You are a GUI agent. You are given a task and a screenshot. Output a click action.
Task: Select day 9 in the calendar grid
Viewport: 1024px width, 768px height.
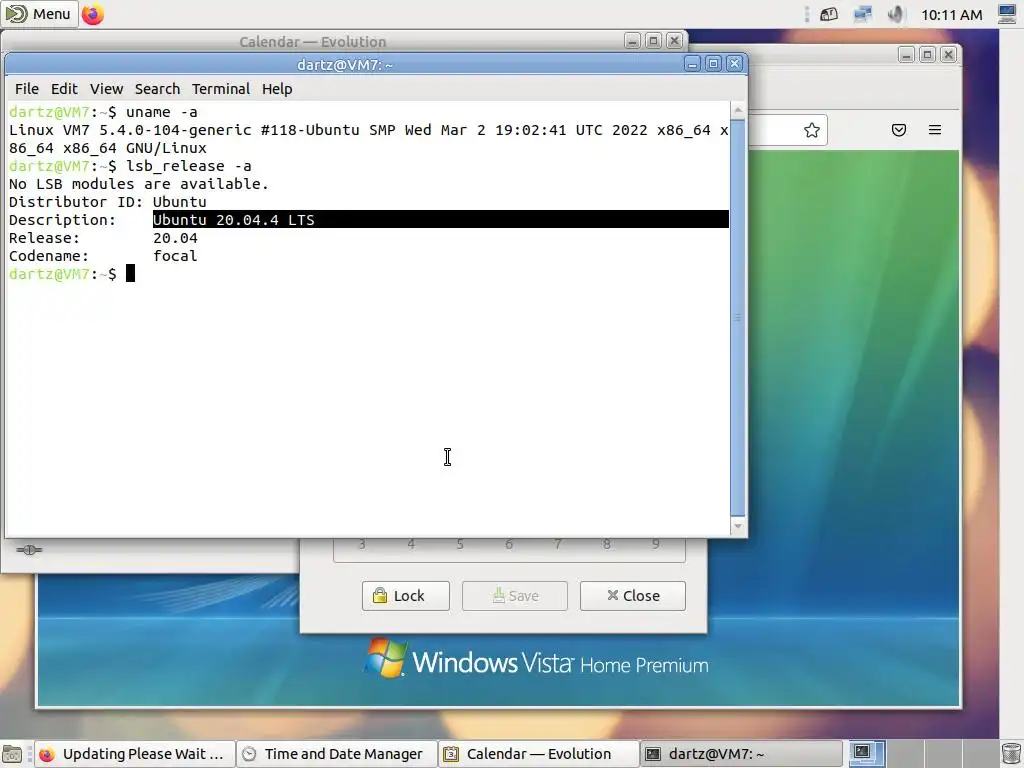[x=656, y=544]
